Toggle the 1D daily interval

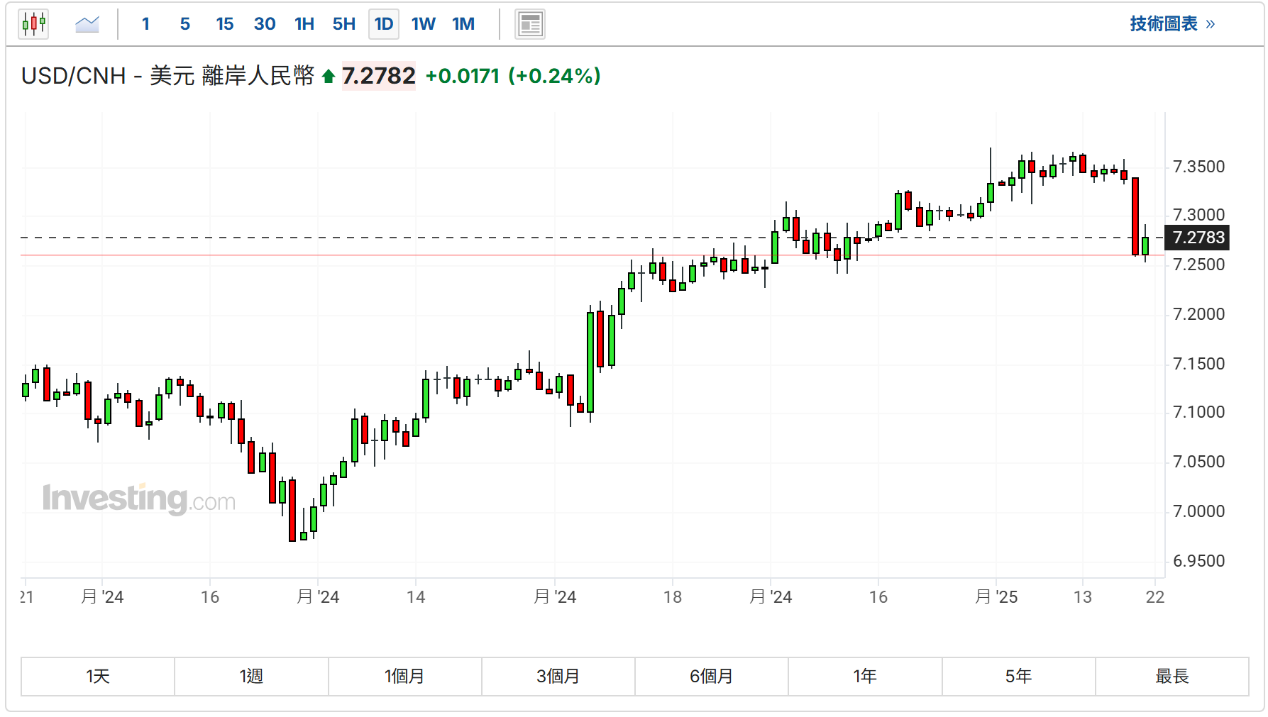(383, 24)
